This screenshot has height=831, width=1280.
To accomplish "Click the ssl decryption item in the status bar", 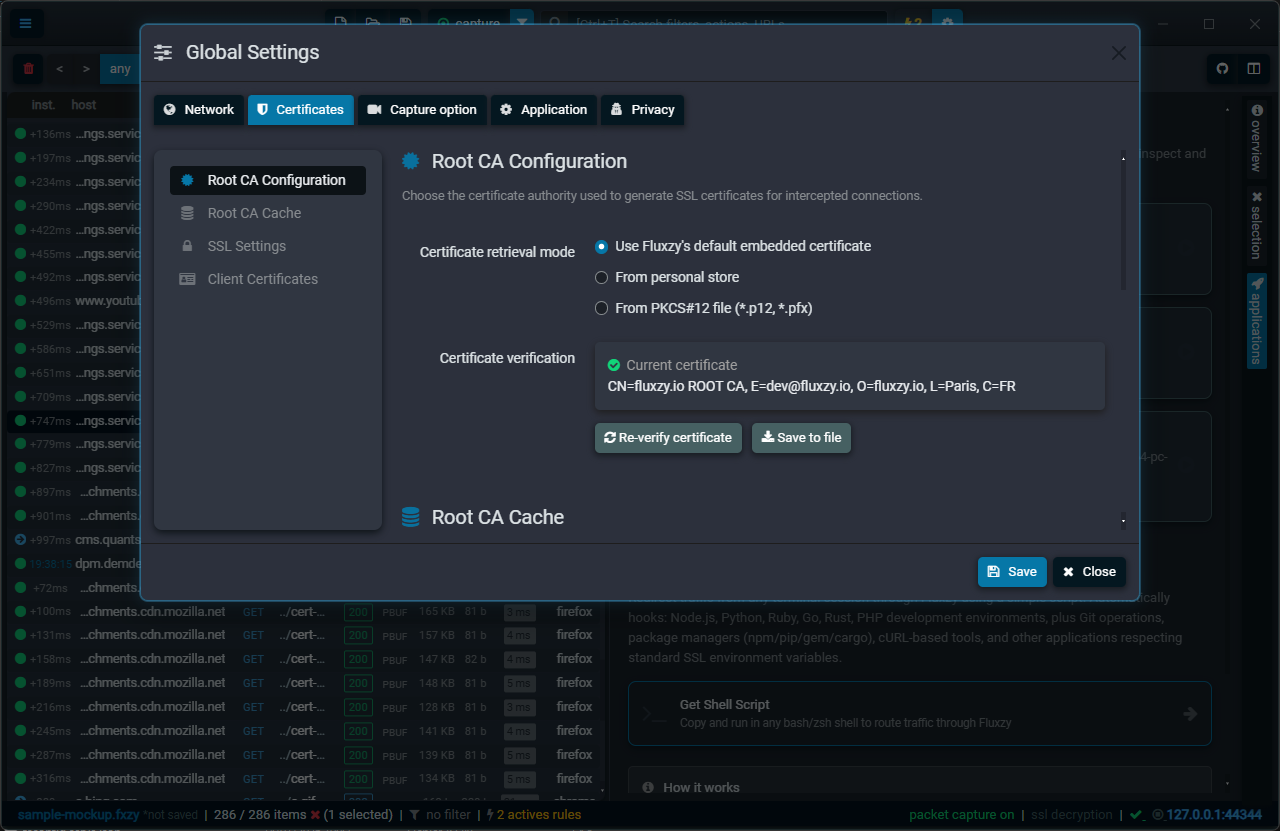I will pos(1071,814).
